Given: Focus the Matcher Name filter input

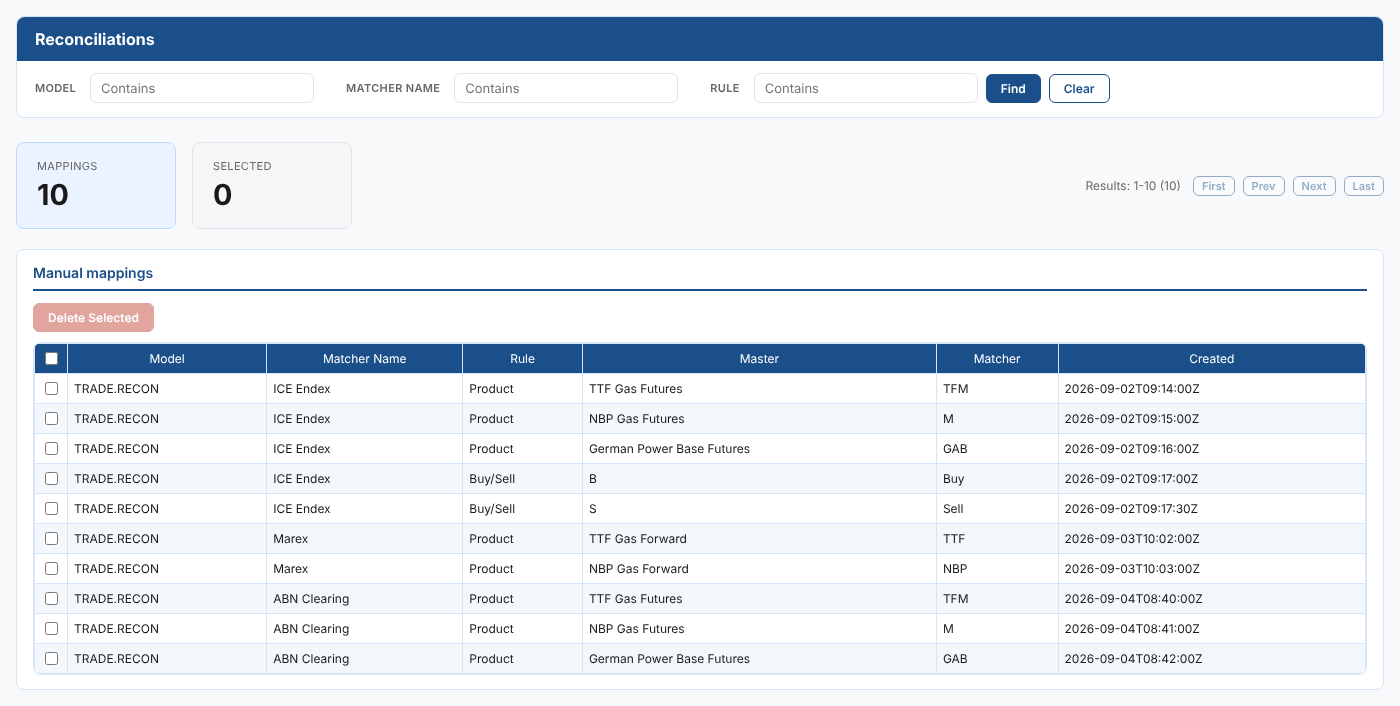Looking at the screenshot, I should pyautogui.click(x=566, y=88).
